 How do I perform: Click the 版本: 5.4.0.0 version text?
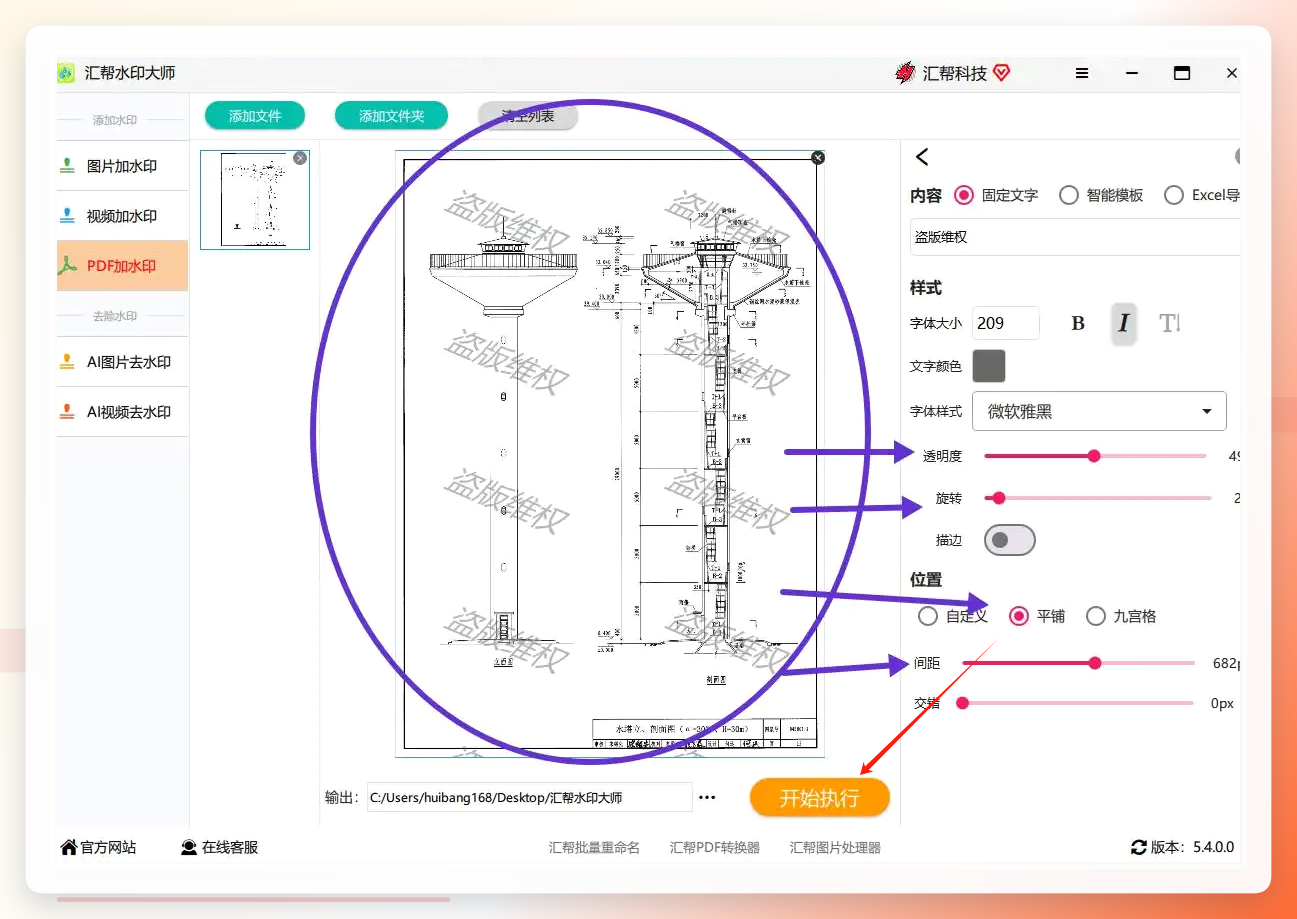click(x=1192, y=847)
